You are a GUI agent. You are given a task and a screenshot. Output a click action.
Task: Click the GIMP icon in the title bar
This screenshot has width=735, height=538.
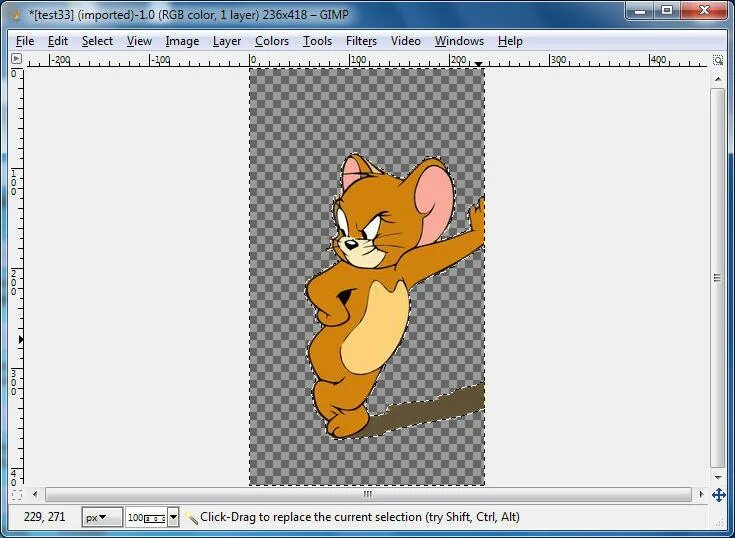pyautogui.click(x=17, y=15)
